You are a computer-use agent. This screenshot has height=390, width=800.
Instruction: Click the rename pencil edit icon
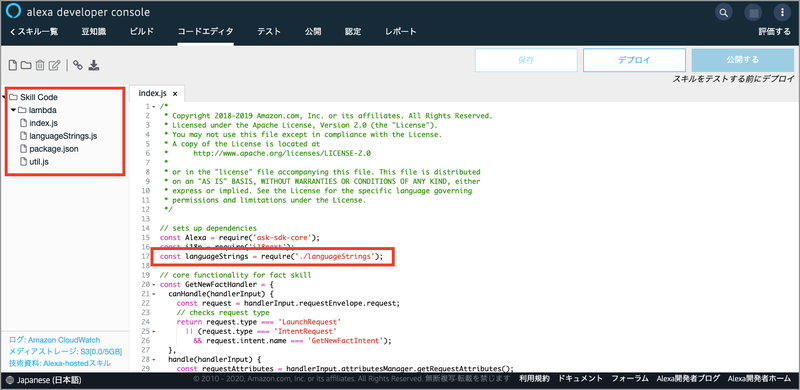[55, 65]
